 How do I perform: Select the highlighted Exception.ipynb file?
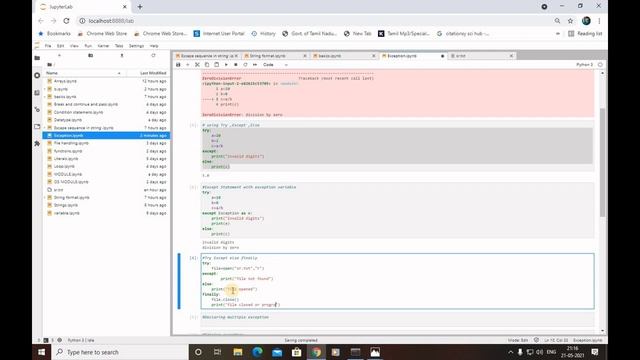(106, 136)
